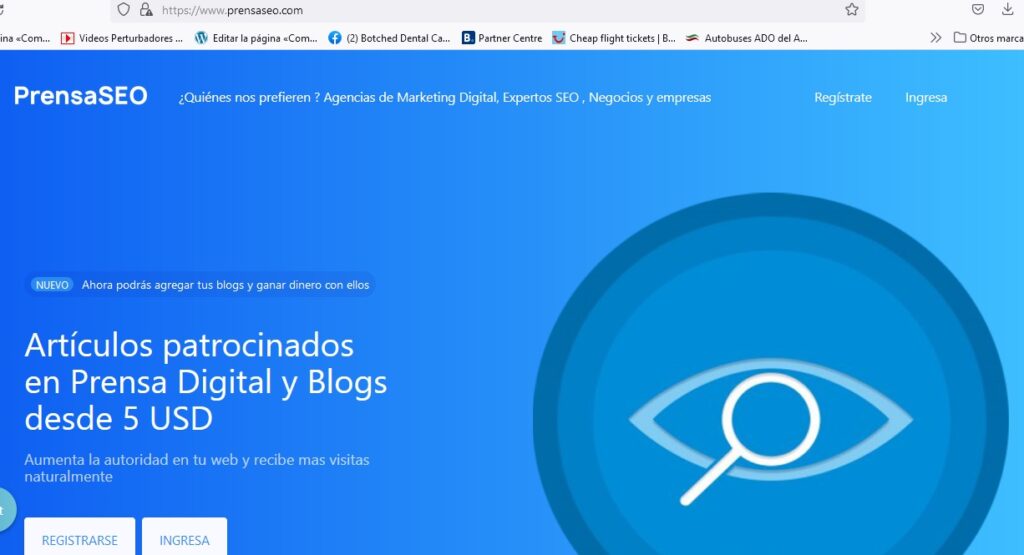Click the ...ina «Com... bookmark
1024x555 pixels.
point(25,38)
